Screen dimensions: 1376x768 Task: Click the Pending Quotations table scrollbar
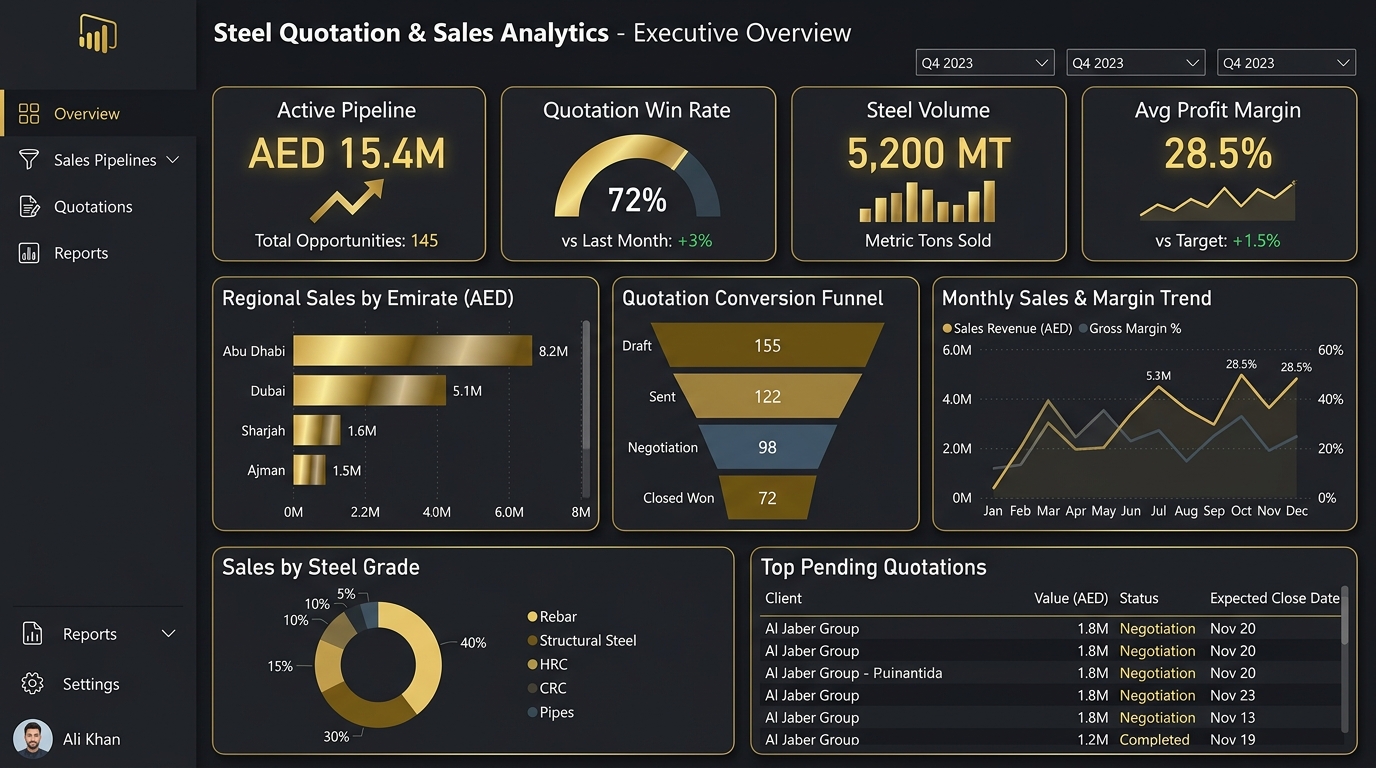(1345, 615)
